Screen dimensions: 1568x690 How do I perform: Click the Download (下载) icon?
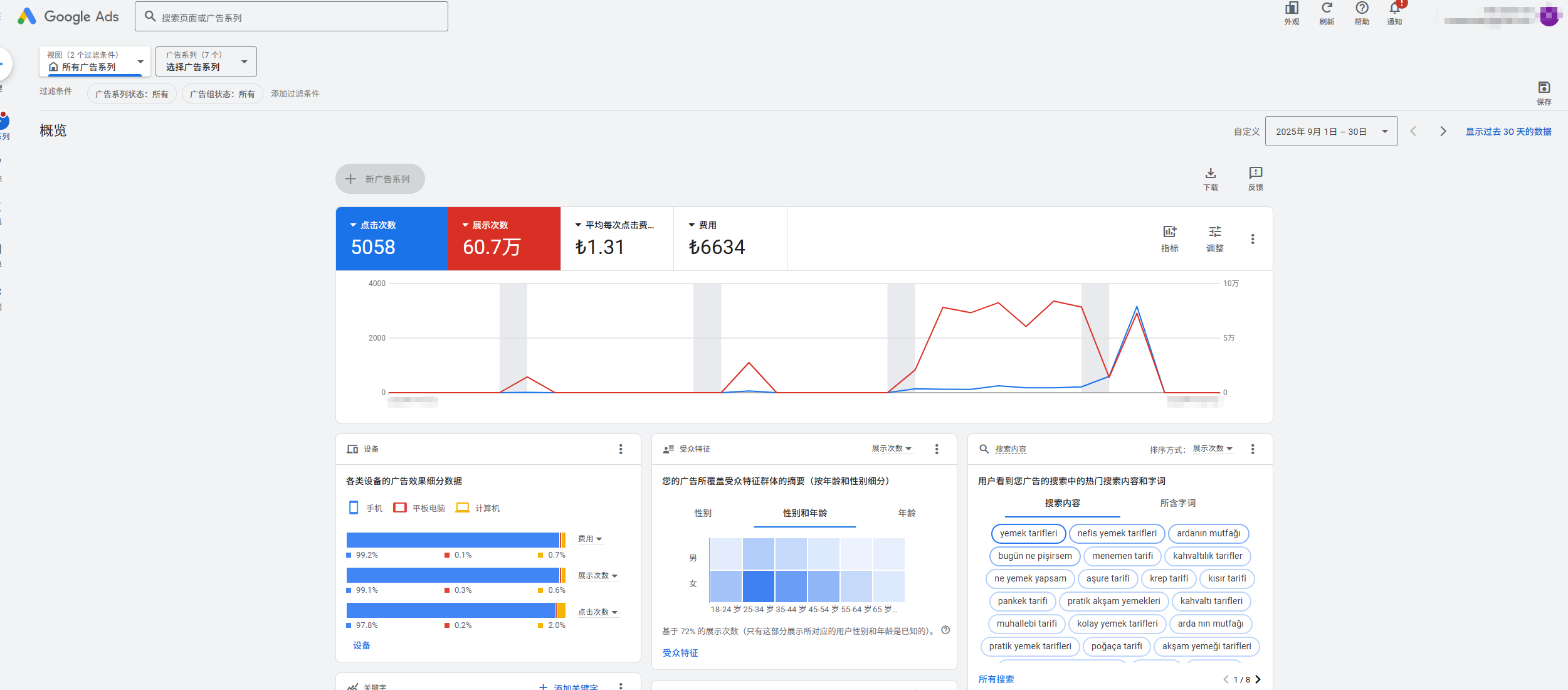[1211, 173]
